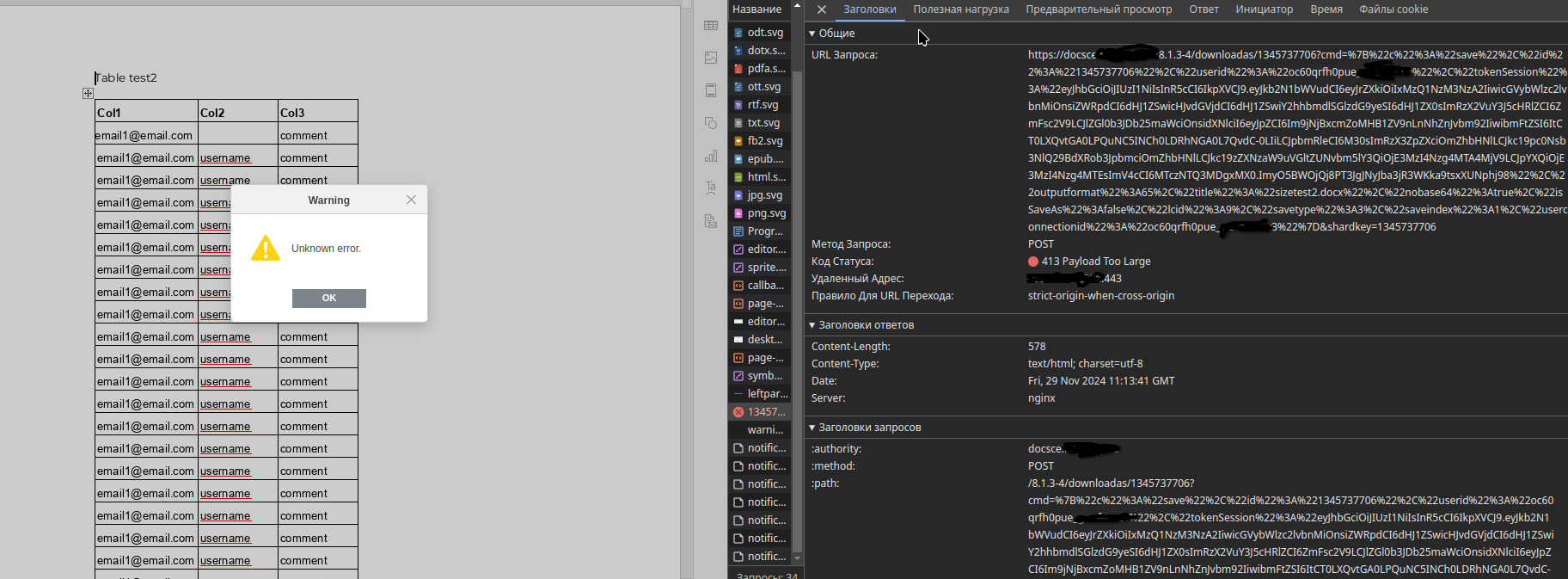1568x579 pixels.
Task: Click the table move handle icon
Action: point(88,93)
